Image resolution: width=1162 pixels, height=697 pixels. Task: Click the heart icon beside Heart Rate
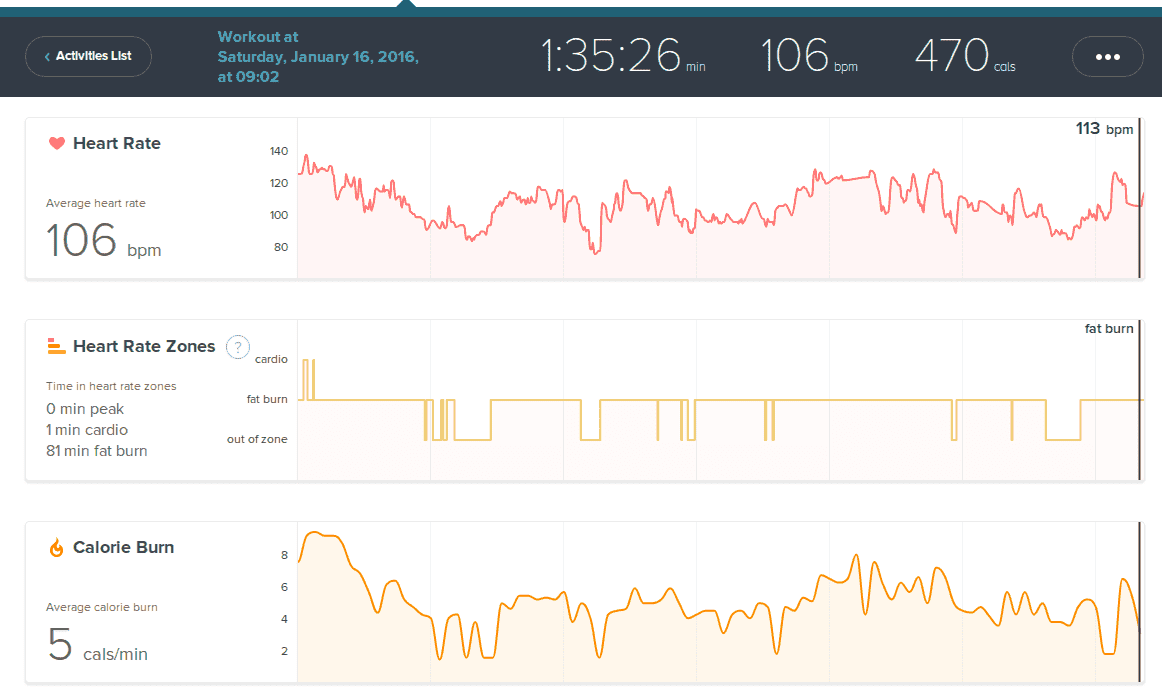[x=56, y=144]
